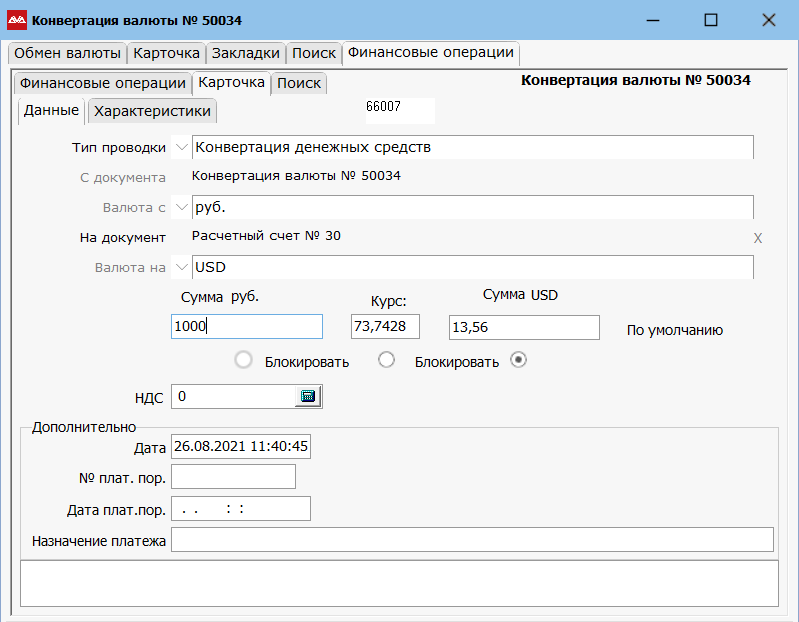The width and height of the screenshot is (799, 622).
Task: Close the Конвертация валюты window
Action: (768, 20)
